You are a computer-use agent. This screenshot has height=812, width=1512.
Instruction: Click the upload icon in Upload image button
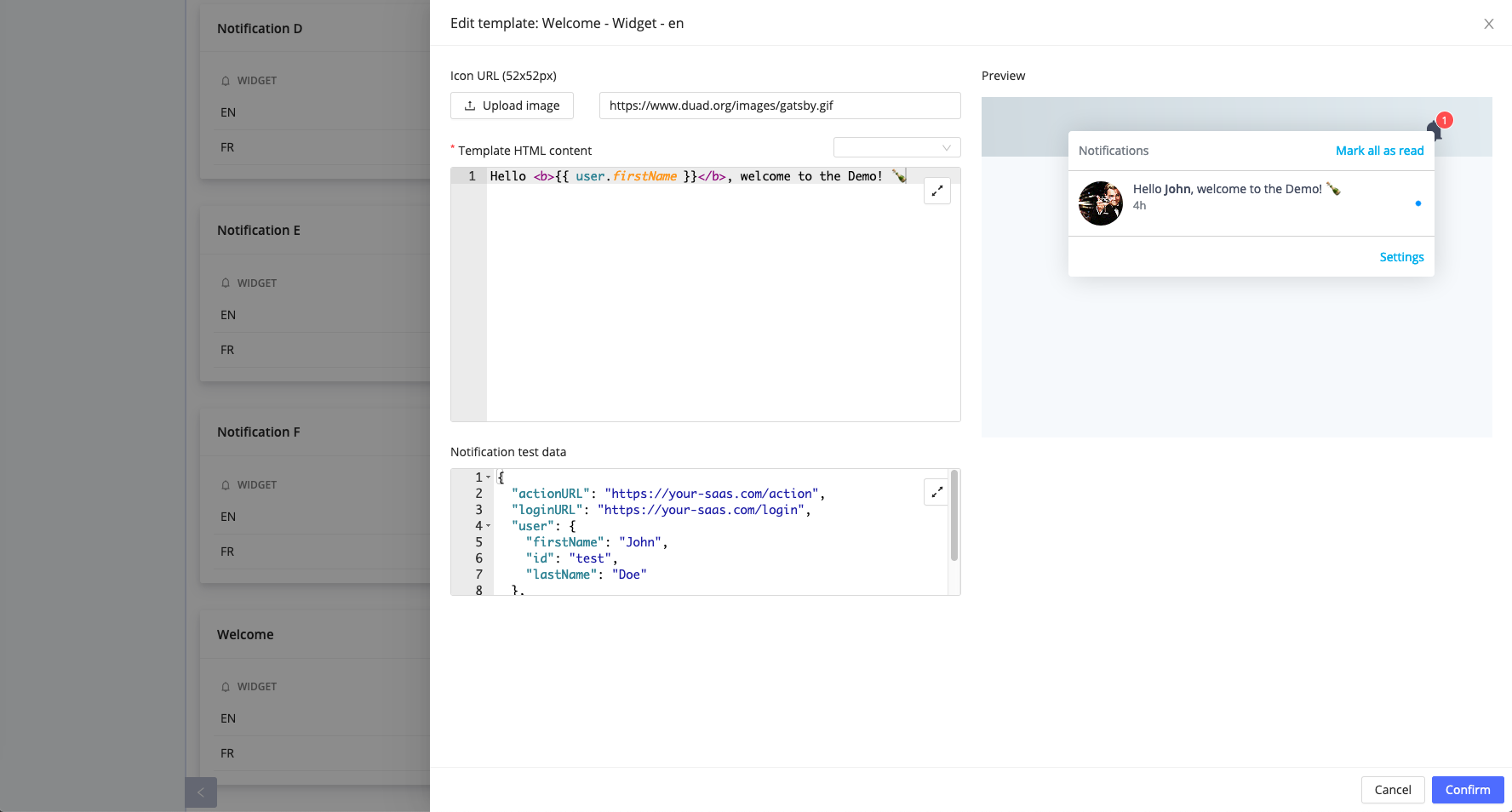(x=470, y=106)
